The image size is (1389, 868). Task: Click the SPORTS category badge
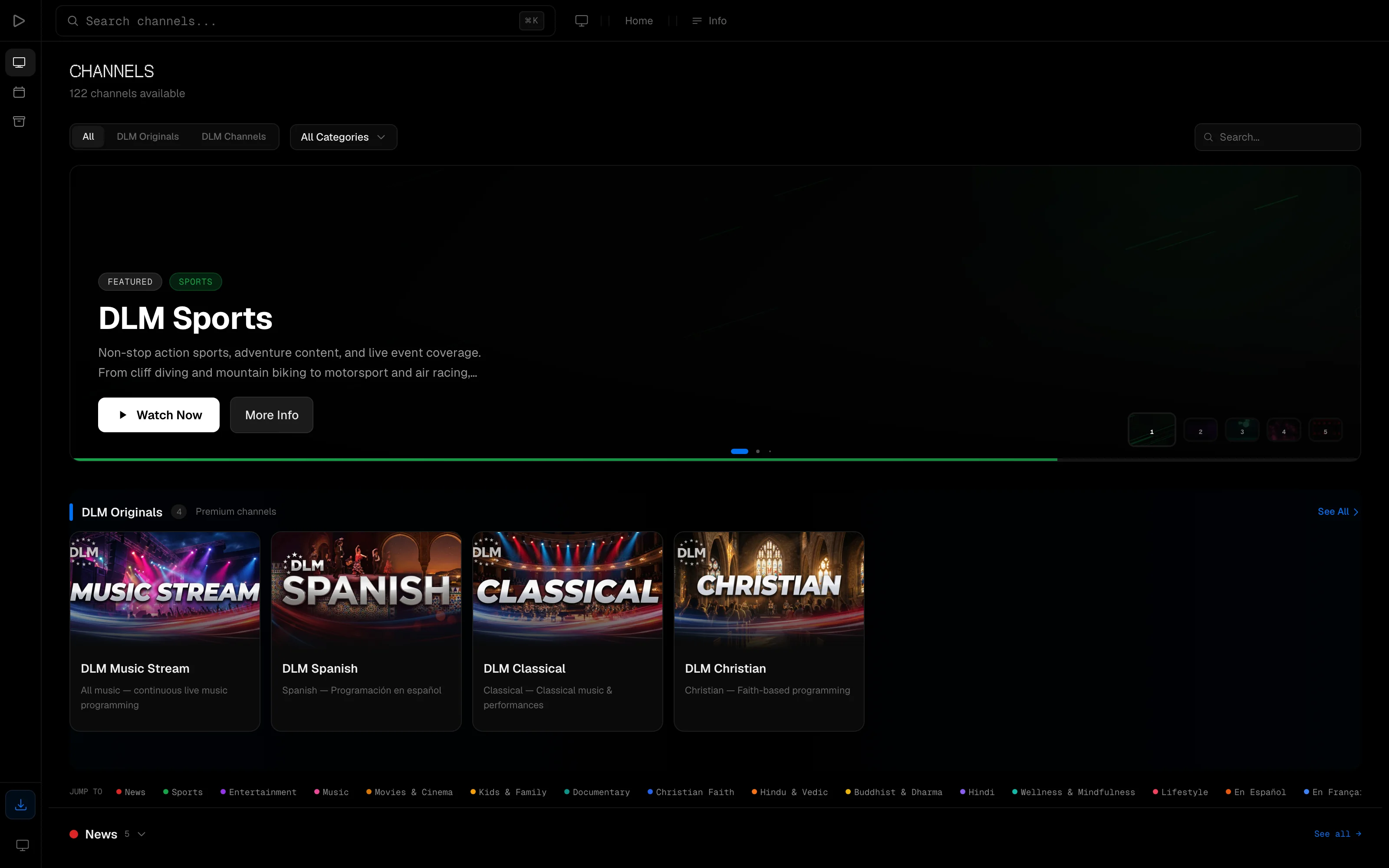(196, 282)
